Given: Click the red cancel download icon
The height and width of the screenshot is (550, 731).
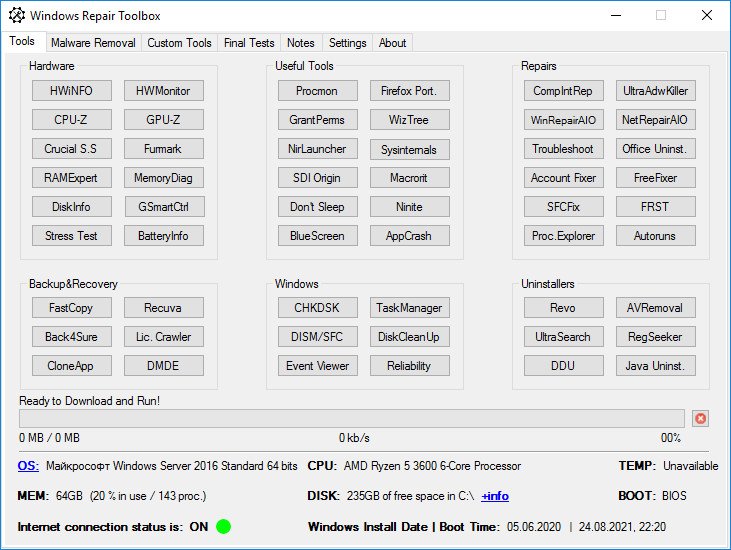Looking at the screenshot, I should (x=700, y=418).
